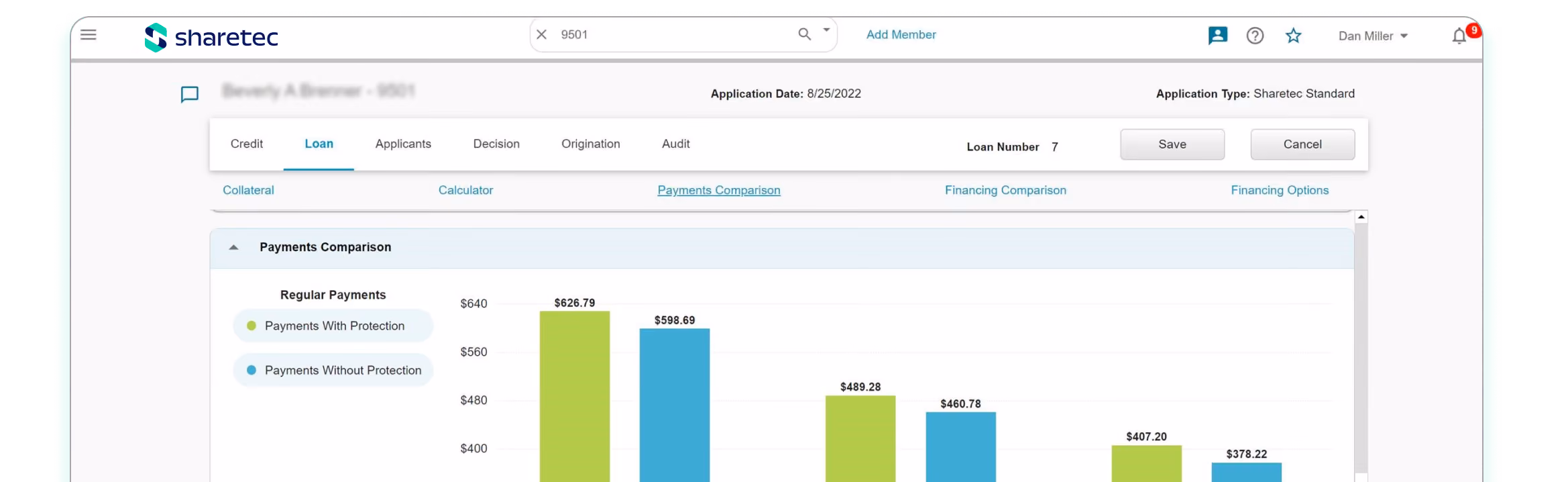The image size is (1568, 482).
Task: Collapse the Payments Comparison panel
Action: (x=234, y=247)
